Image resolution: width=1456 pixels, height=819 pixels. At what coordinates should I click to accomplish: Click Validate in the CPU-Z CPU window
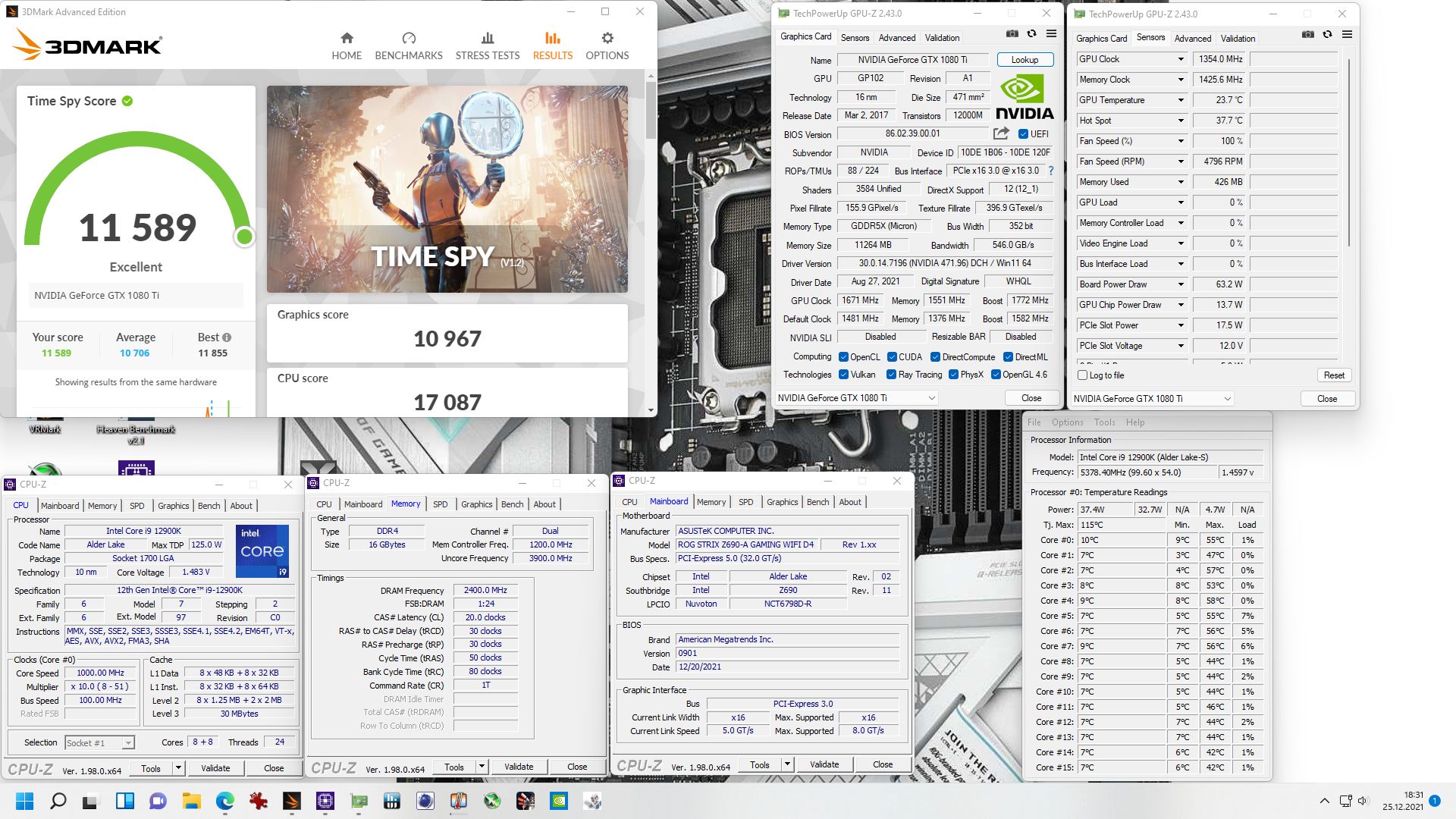(215, 768)
